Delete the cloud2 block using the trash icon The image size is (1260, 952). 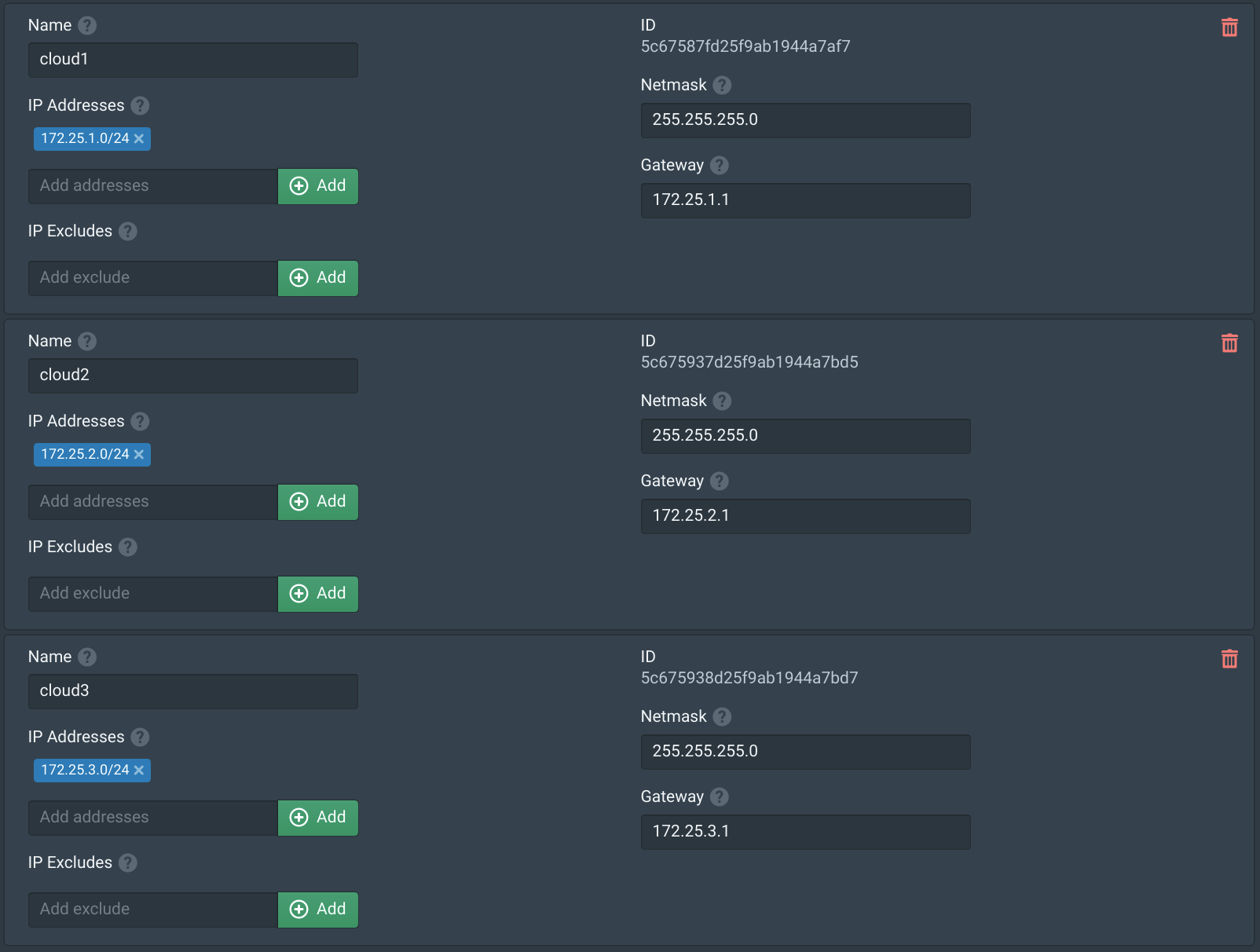[x=1229, y=343]
